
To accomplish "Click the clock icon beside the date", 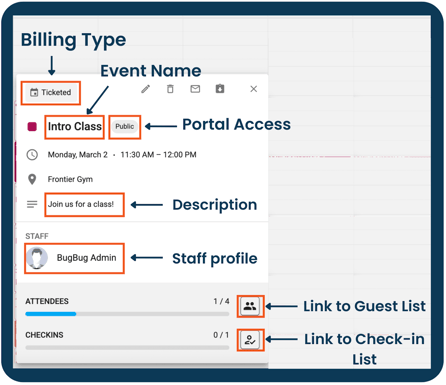I will click(x=32, y=155).
